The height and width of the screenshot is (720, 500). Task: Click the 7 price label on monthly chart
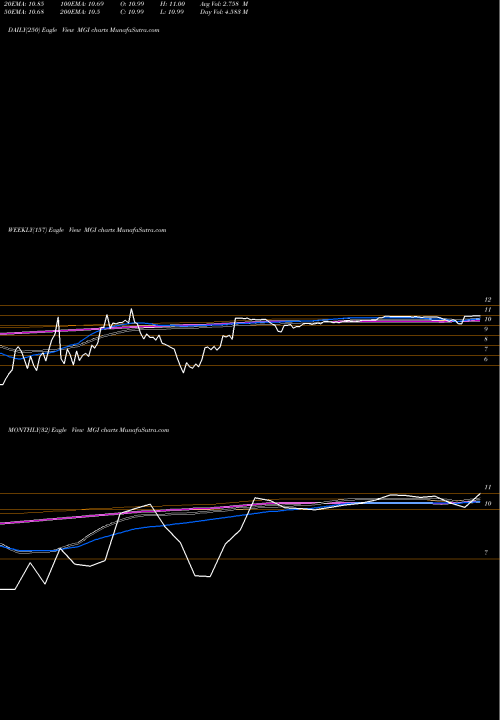(x=486, y=553)
